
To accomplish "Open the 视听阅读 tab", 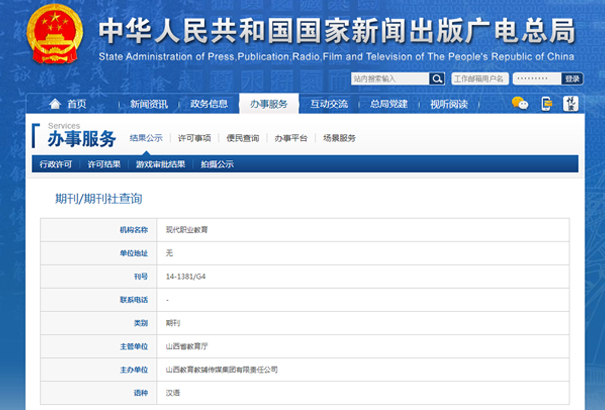I will 449,104.
